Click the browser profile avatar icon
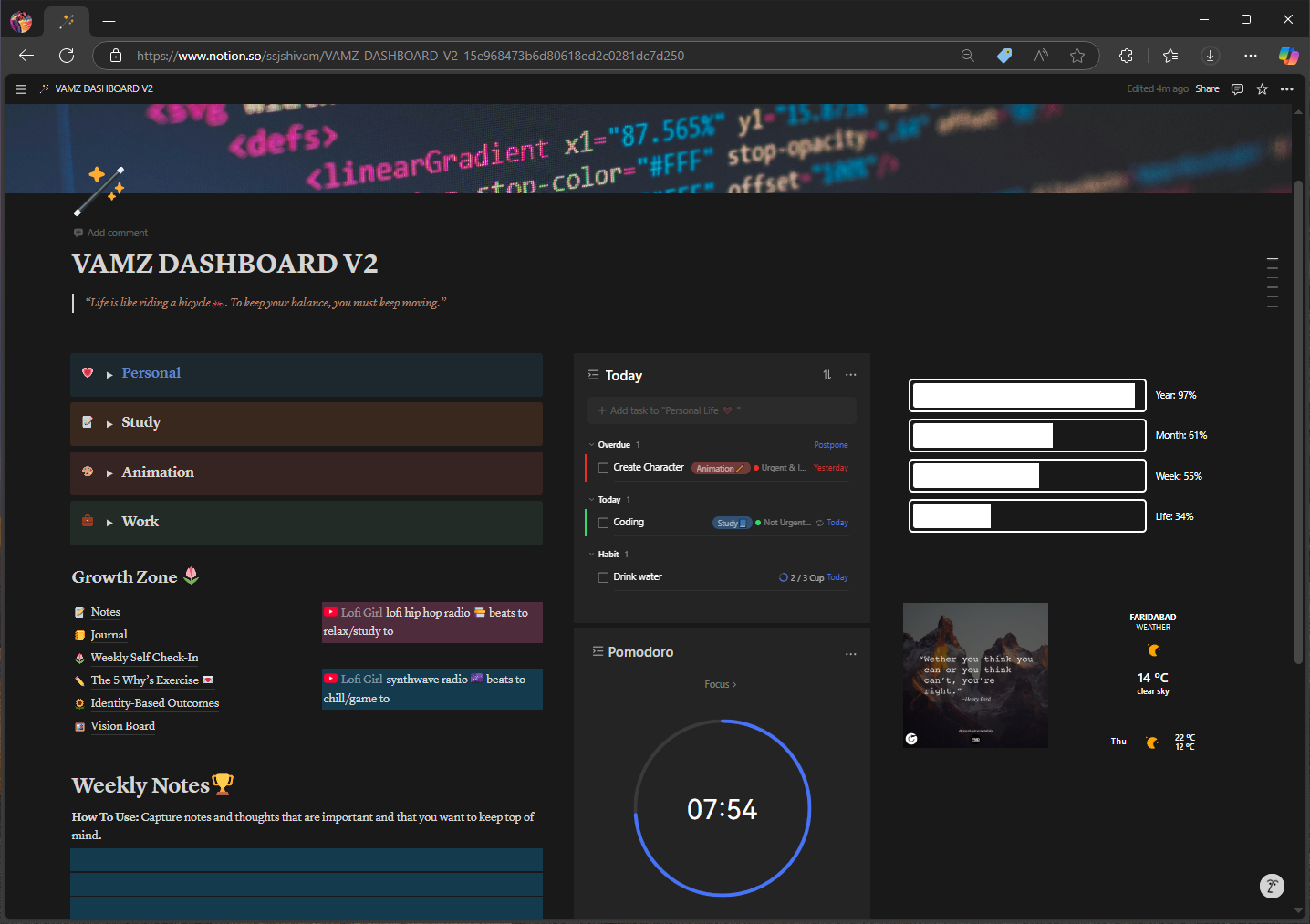This screenshot has height=924, width=1310. [21, 21]
